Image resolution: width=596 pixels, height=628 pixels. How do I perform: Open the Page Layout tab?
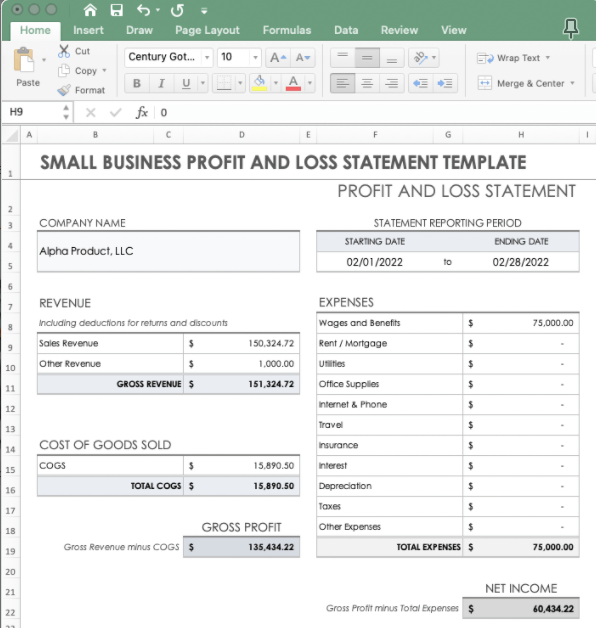click(x=207, y=30)
